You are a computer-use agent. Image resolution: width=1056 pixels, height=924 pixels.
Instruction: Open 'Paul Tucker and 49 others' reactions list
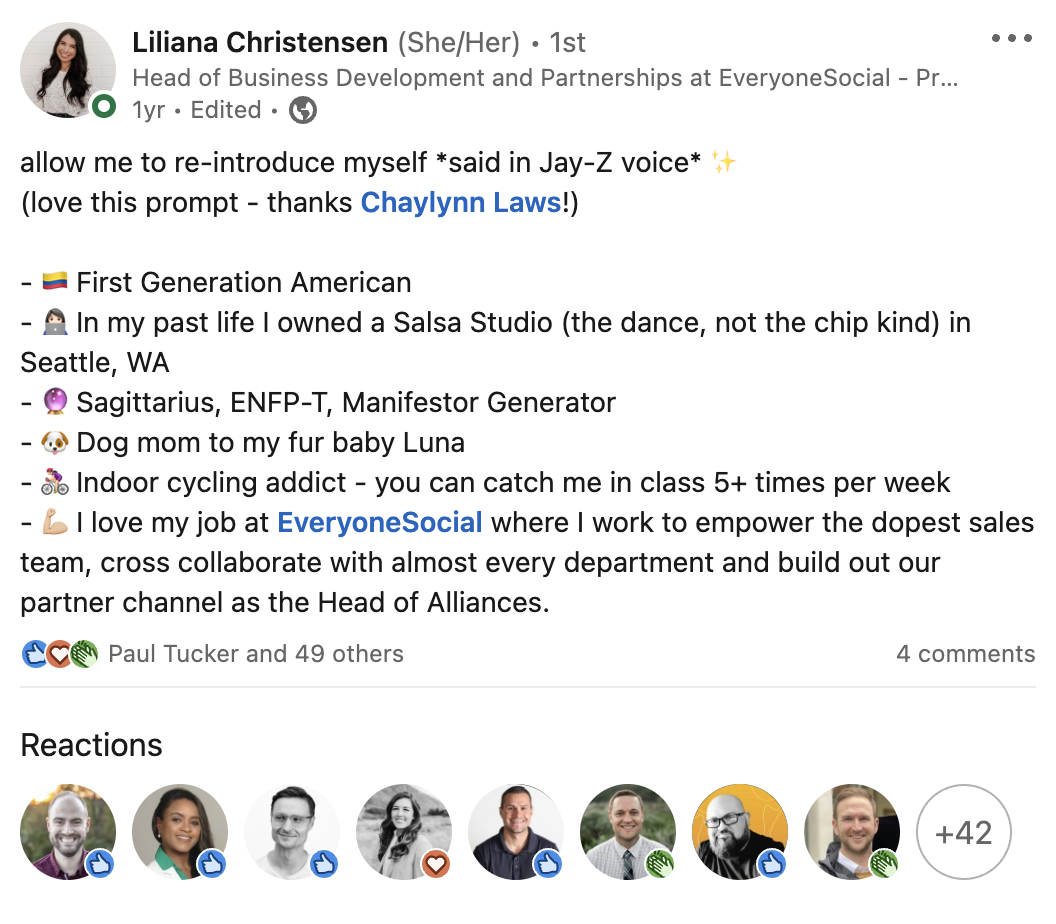point(256,655)
